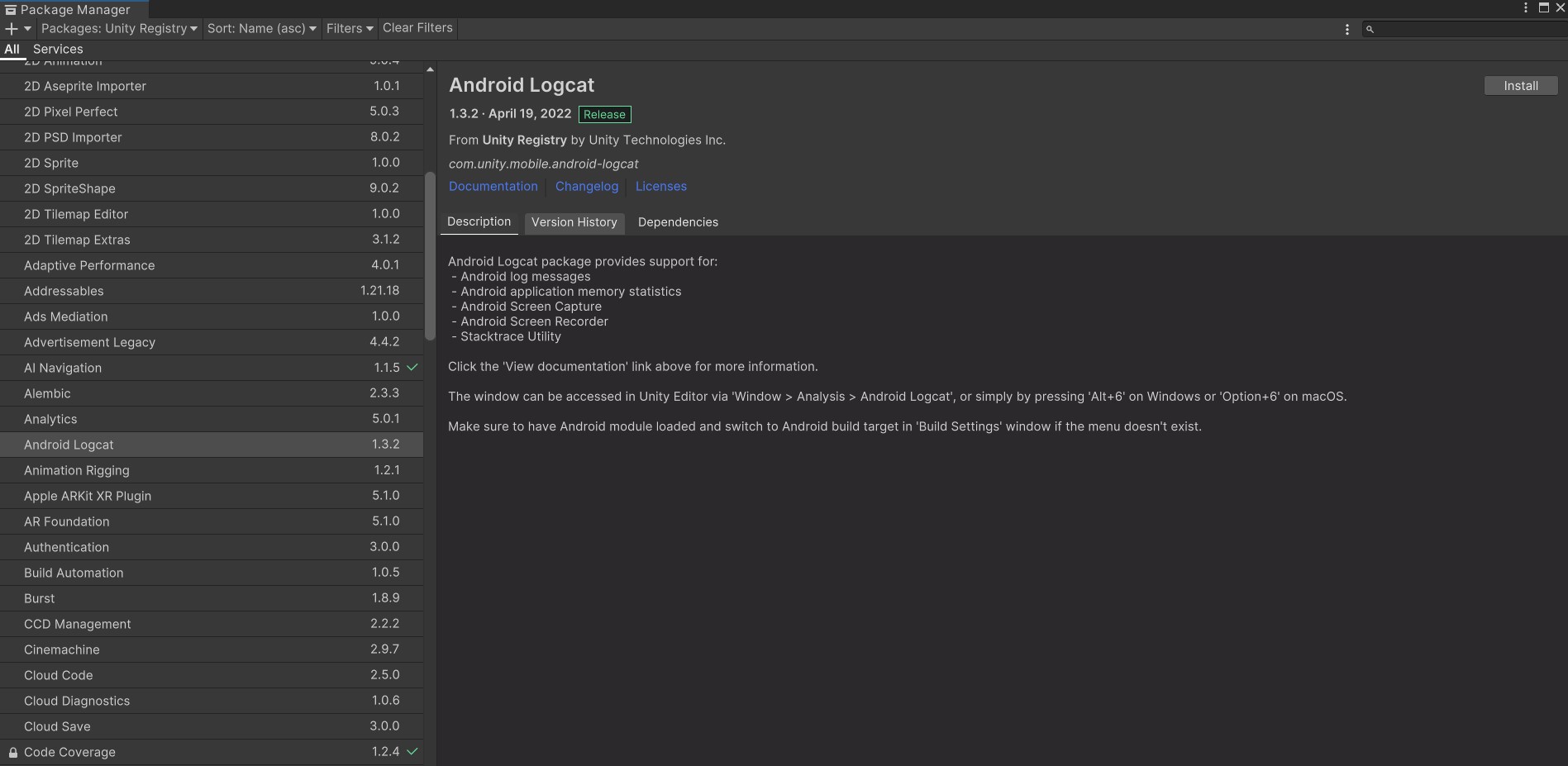Image resolution: width=1568 pixels, height=766 pixels.
Task: Select 2D Pixel Perfect package
Action: coord(212,112)
